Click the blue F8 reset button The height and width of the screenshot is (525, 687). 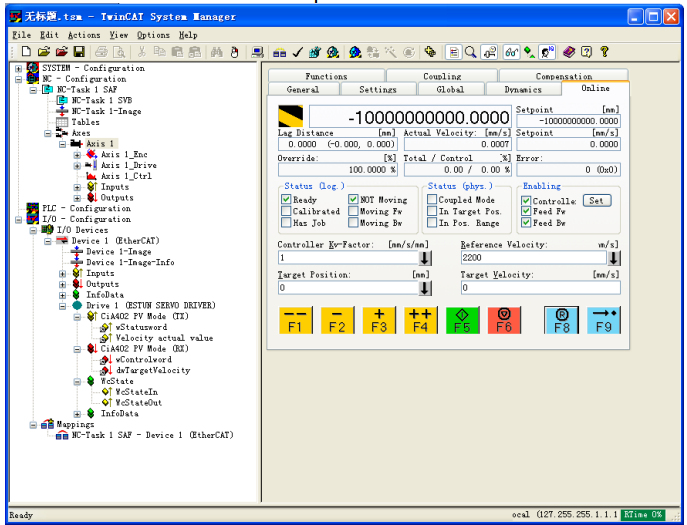tap(561, 320)
